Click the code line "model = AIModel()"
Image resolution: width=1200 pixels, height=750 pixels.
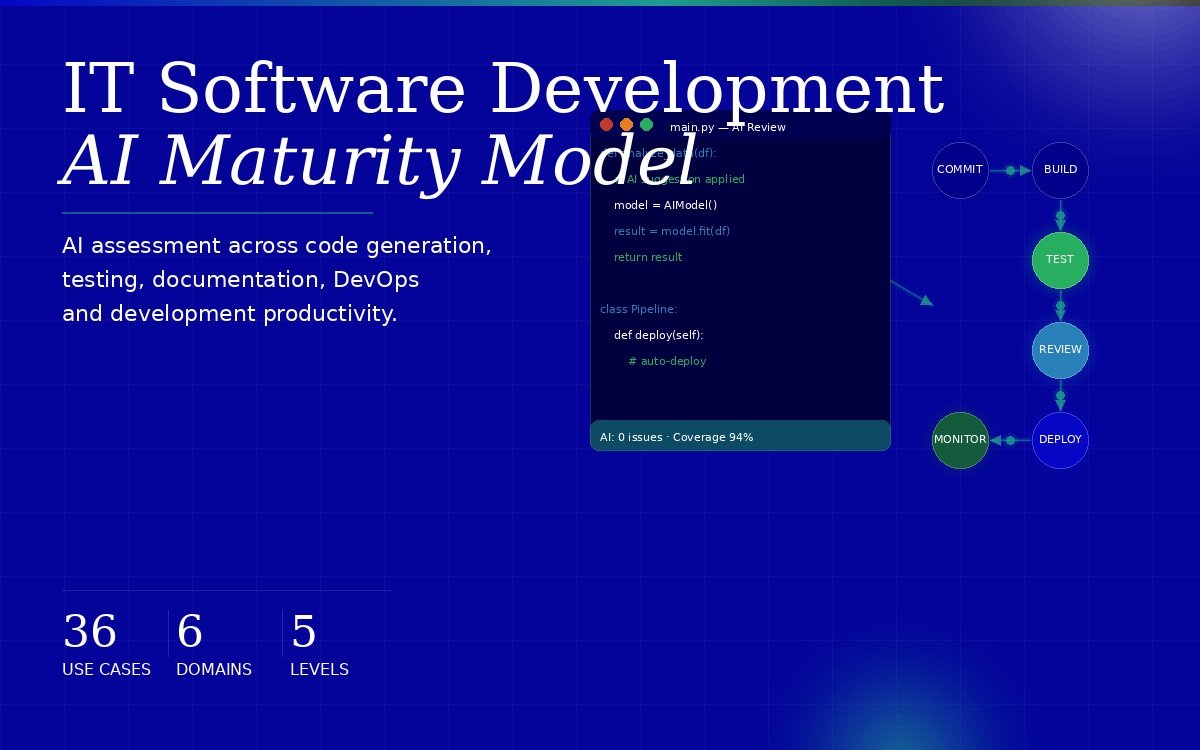(665, 205)
